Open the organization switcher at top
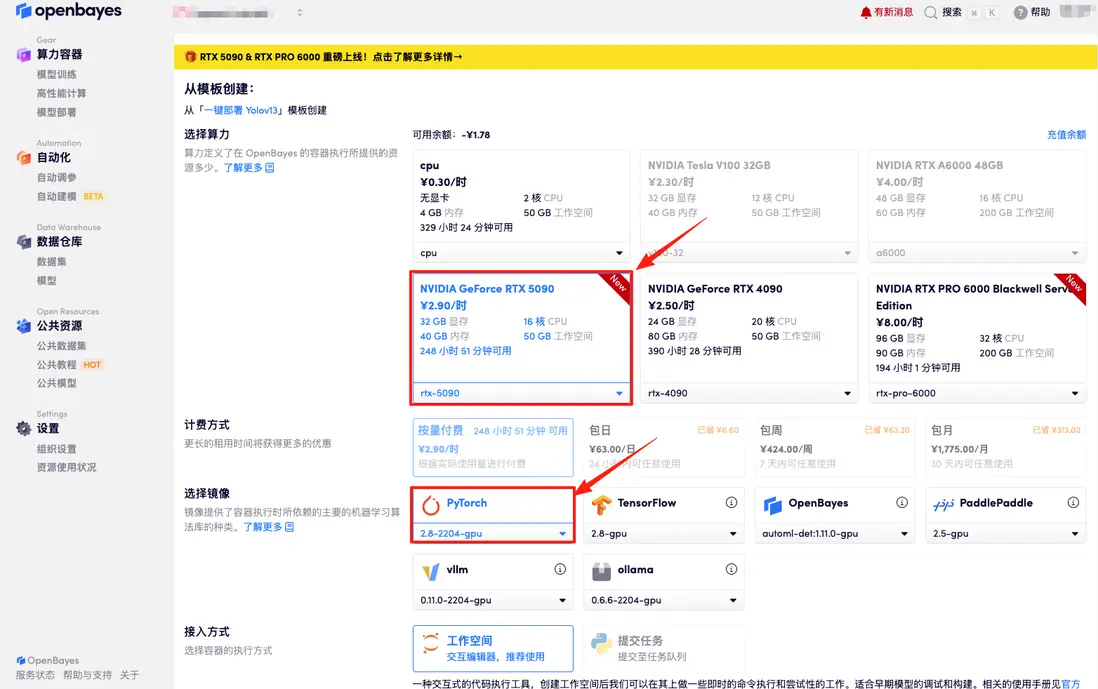 [x=237, y=13]
